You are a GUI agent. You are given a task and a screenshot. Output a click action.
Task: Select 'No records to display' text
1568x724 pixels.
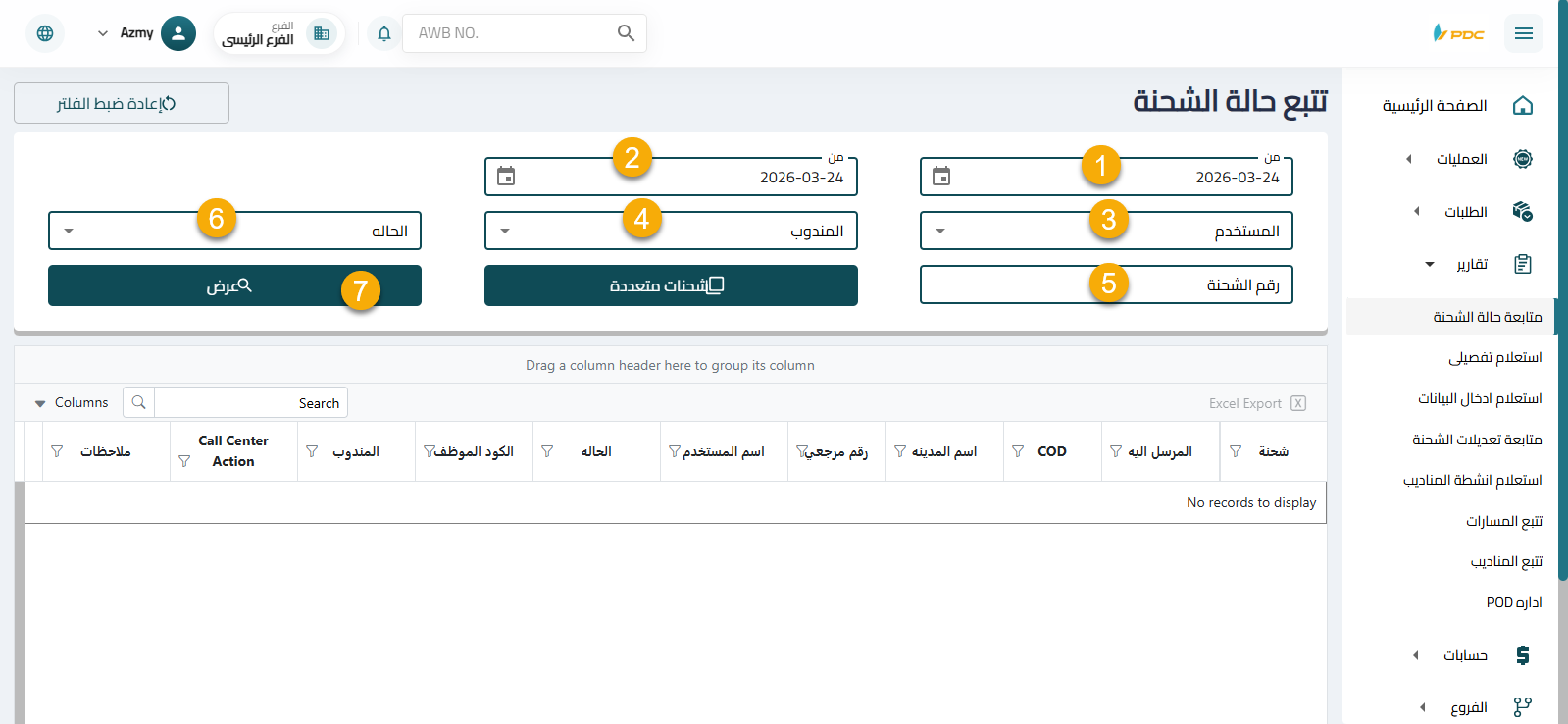coord(1251,502)
